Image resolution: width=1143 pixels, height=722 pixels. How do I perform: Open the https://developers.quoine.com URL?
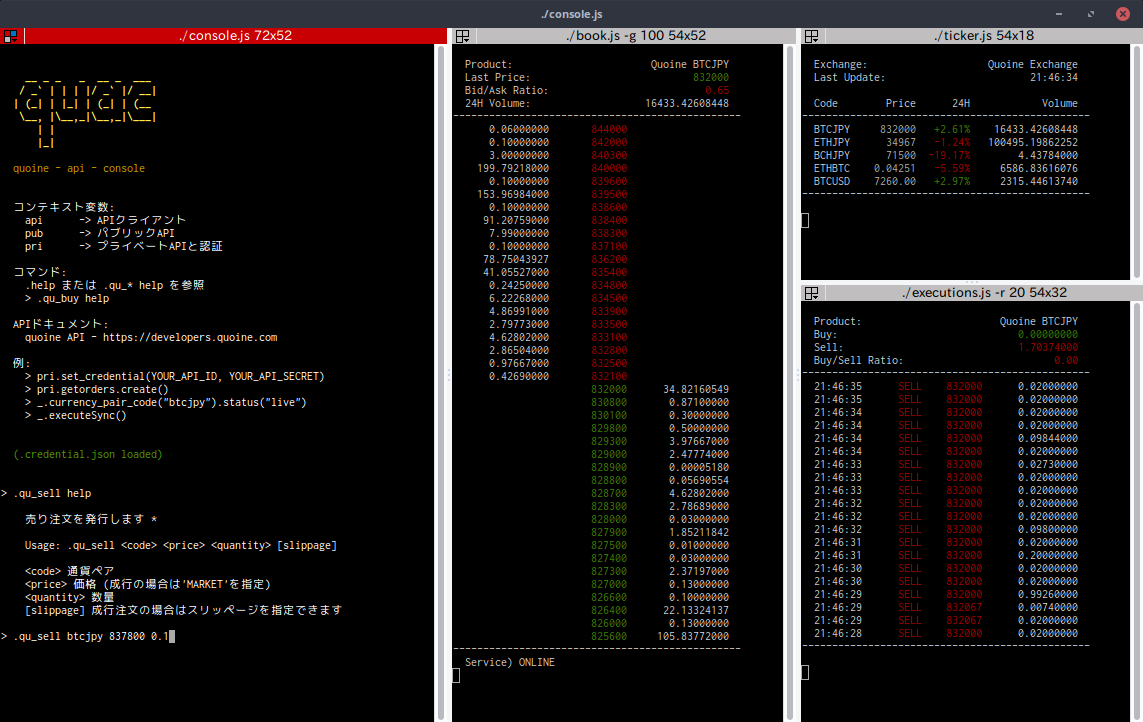[x=190, y=338]
